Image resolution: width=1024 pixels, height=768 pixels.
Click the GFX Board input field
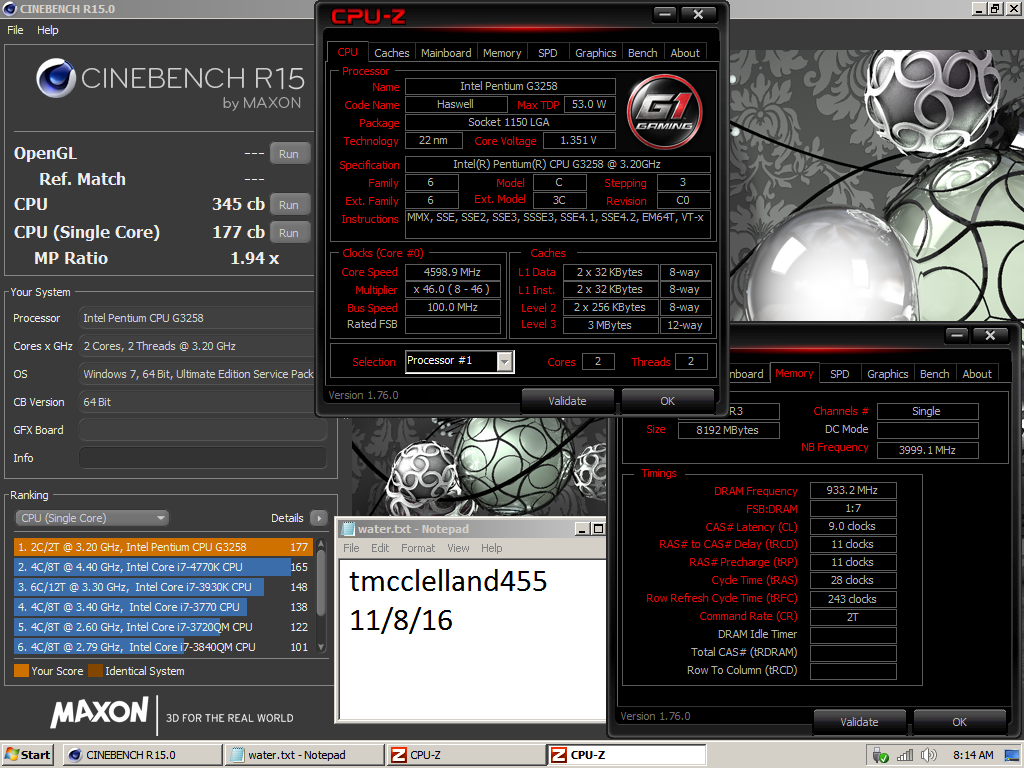203,430
